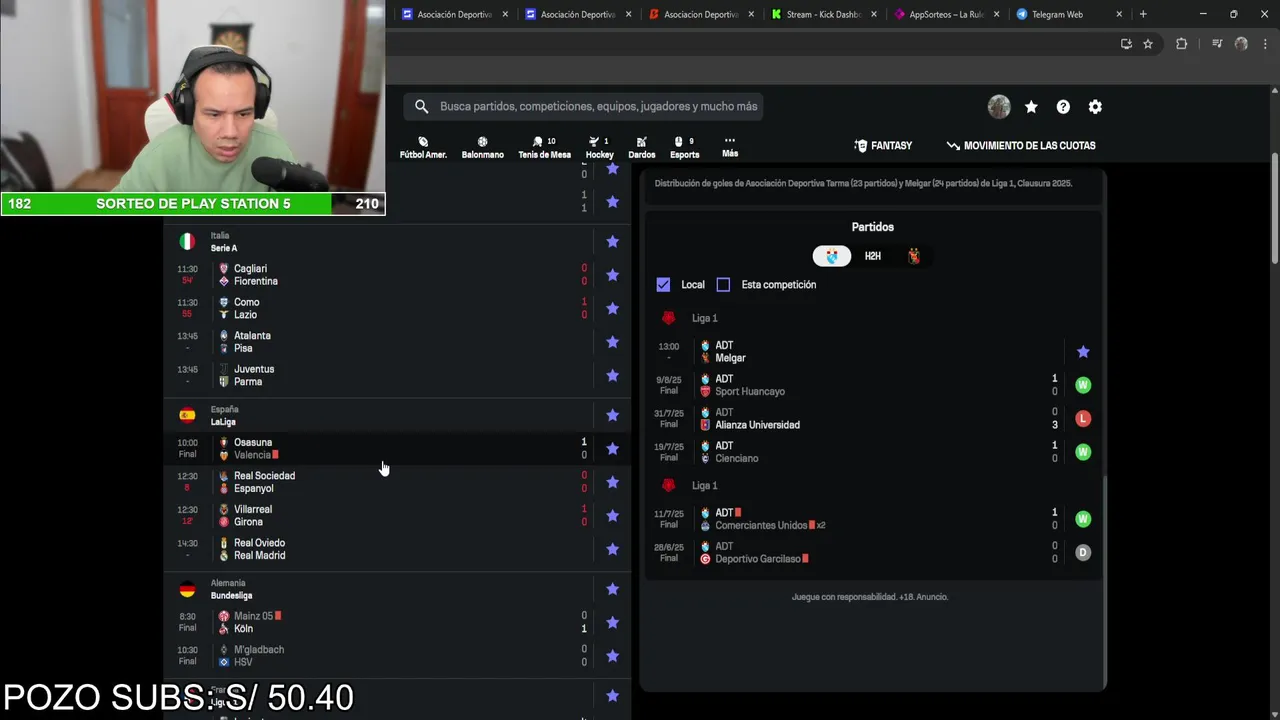Toggle the Local checkbox

pos(663,285)
